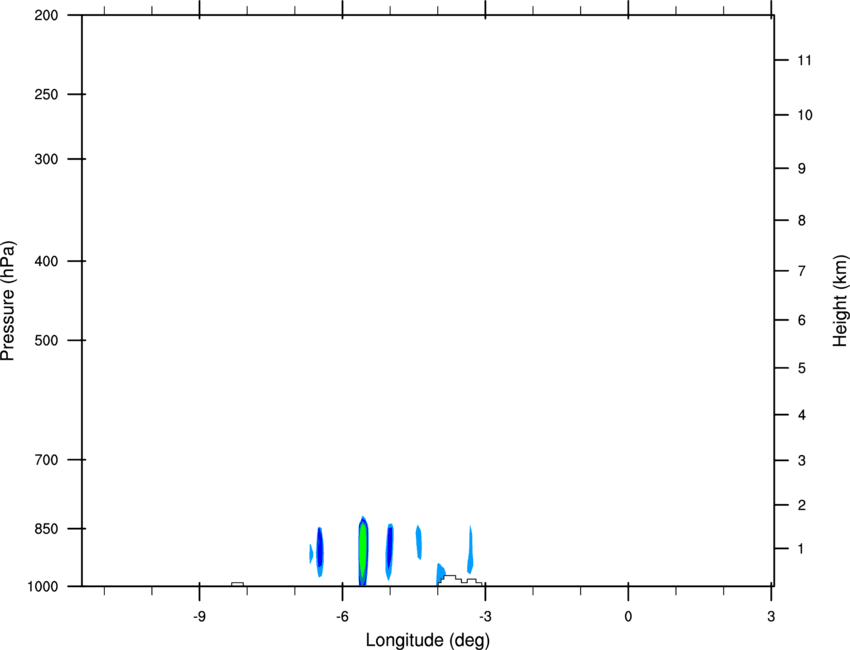The width and height of the screenshot is (850, 650).
Task: Click the dark blue contour near -5 longitude
Action: coord(389,548)
